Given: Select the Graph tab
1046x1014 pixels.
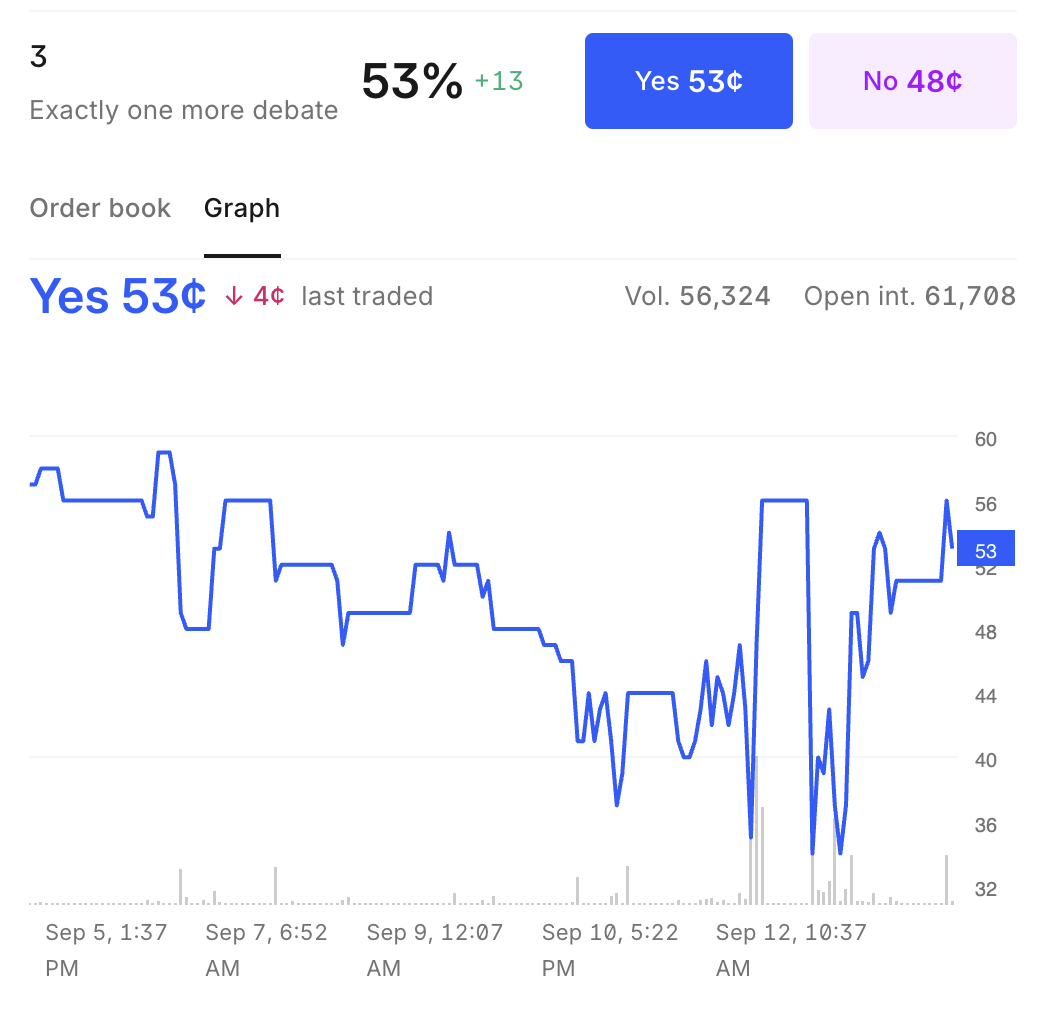Looking at the screenshot, I should coord(242,208).
